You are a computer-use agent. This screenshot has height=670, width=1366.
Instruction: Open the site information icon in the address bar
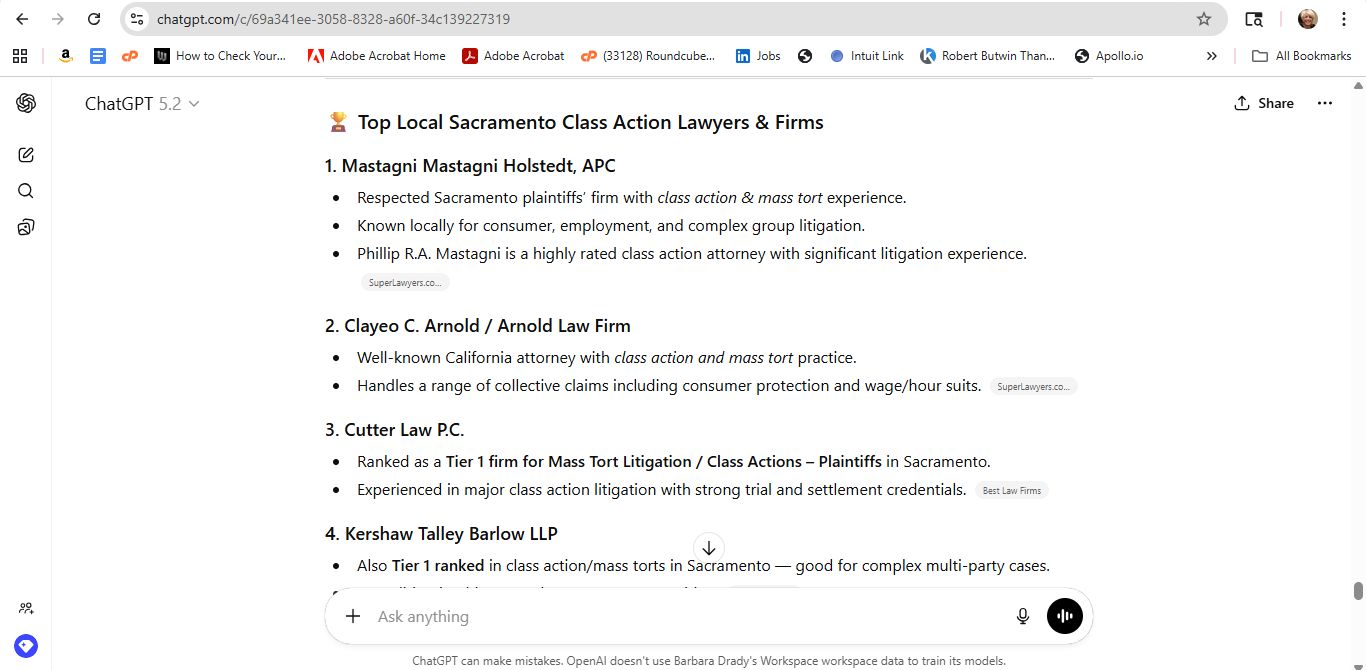click(x=138, y=19)
